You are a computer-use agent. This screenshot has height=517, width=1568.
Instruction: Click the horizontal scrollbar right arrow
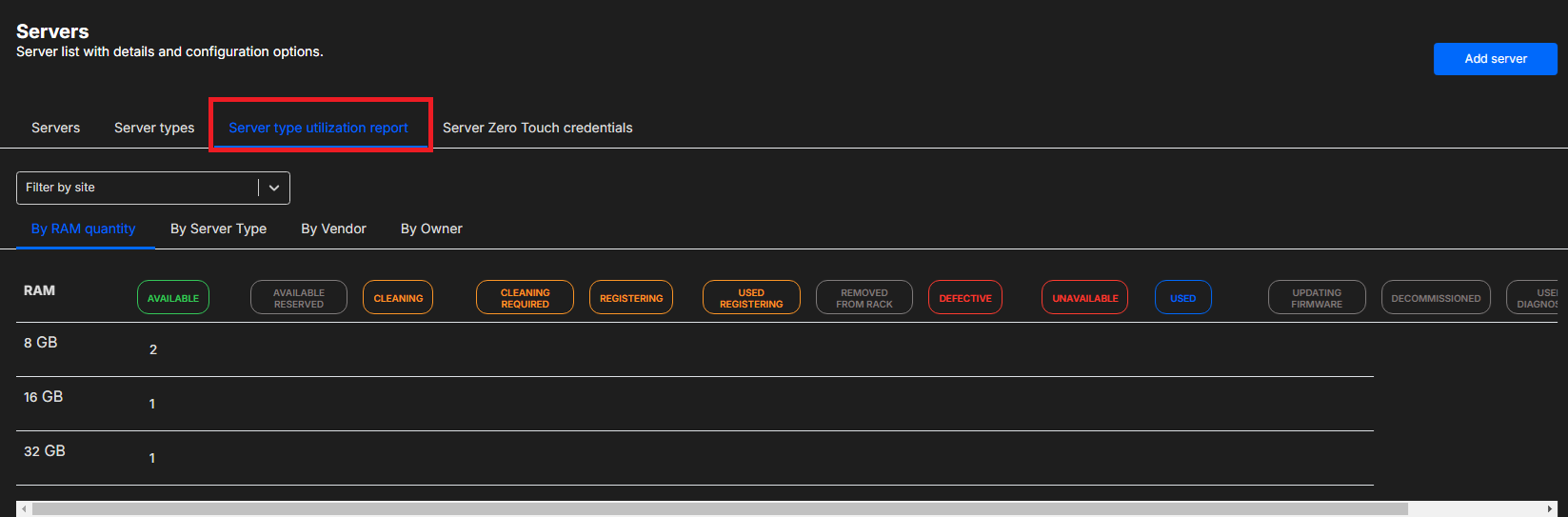coord(1550,509)
